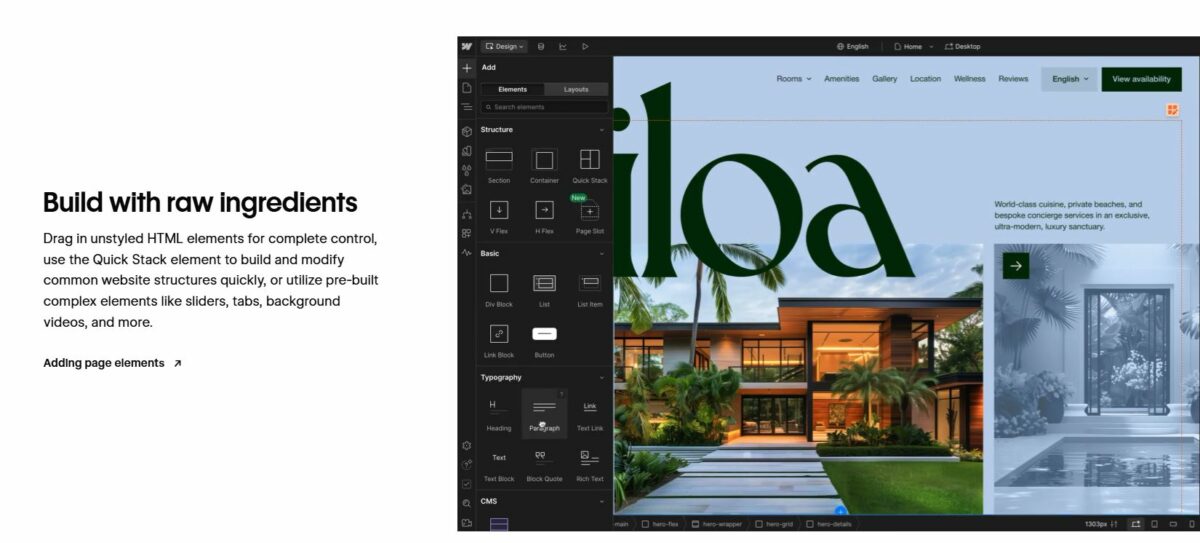Image resolution: width=1200 pixels, height=543 pixels.
Task: Switch to the Elements tab
Action: [513, 89]
